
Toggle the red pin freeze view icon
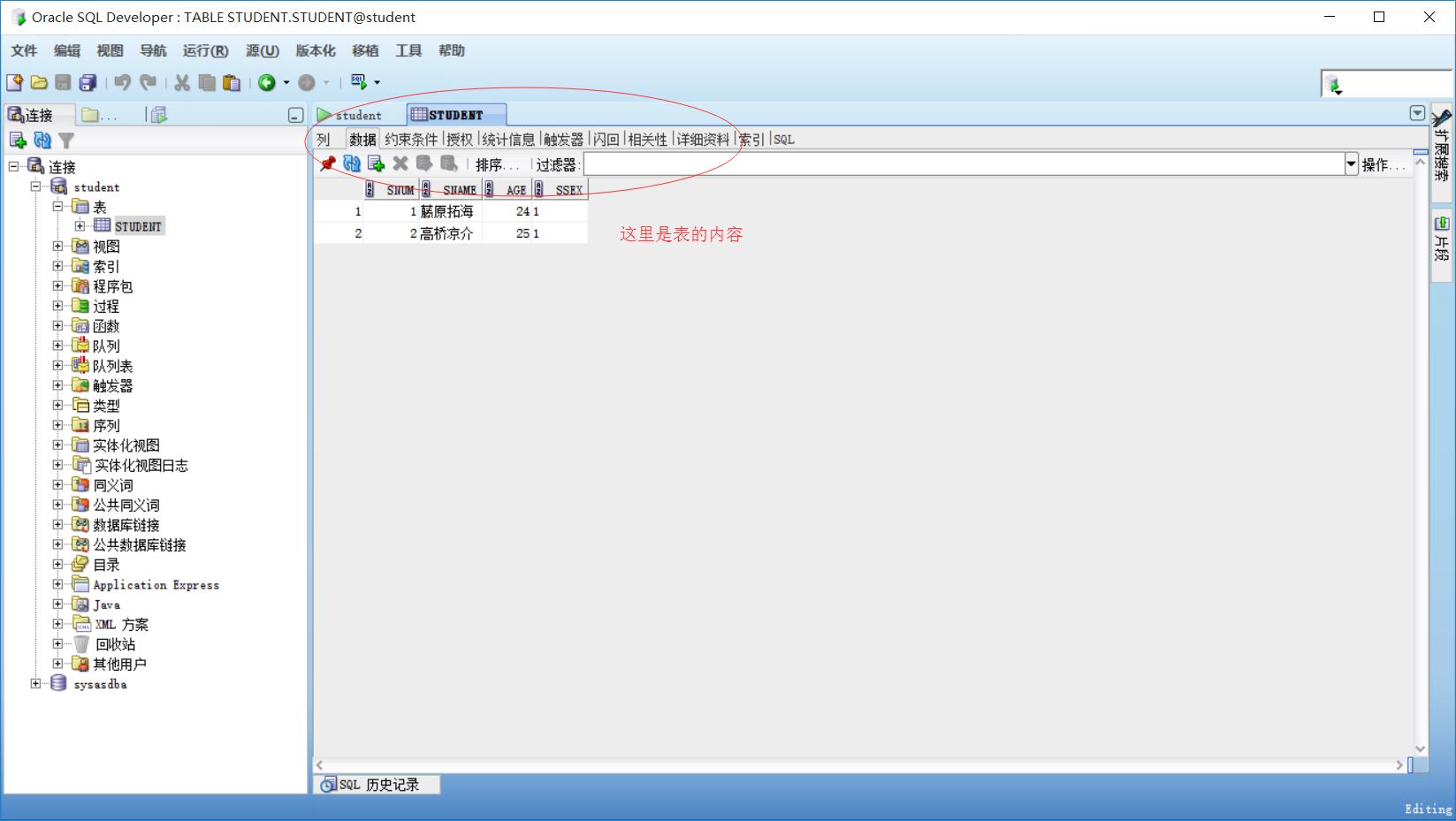click(327, 163)
